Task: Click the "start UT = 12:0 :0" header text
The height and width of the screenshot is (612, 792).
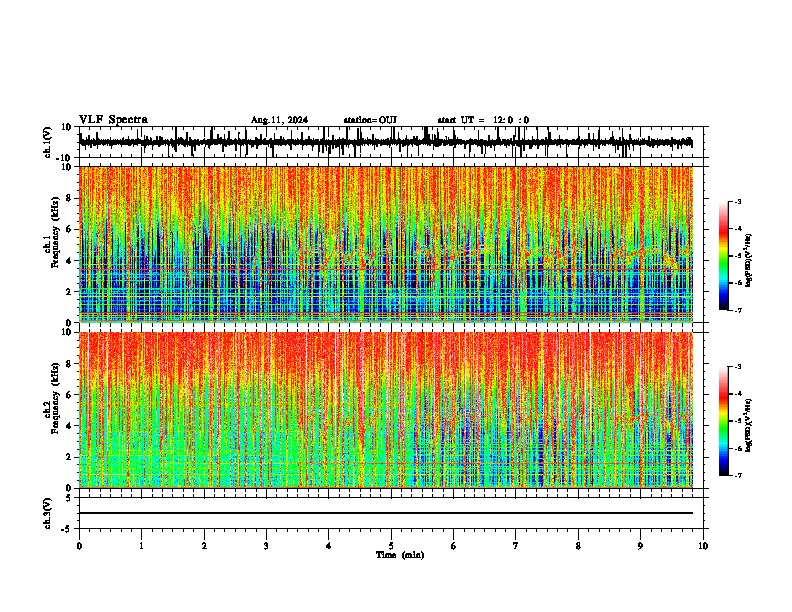Action: point(483,120)
